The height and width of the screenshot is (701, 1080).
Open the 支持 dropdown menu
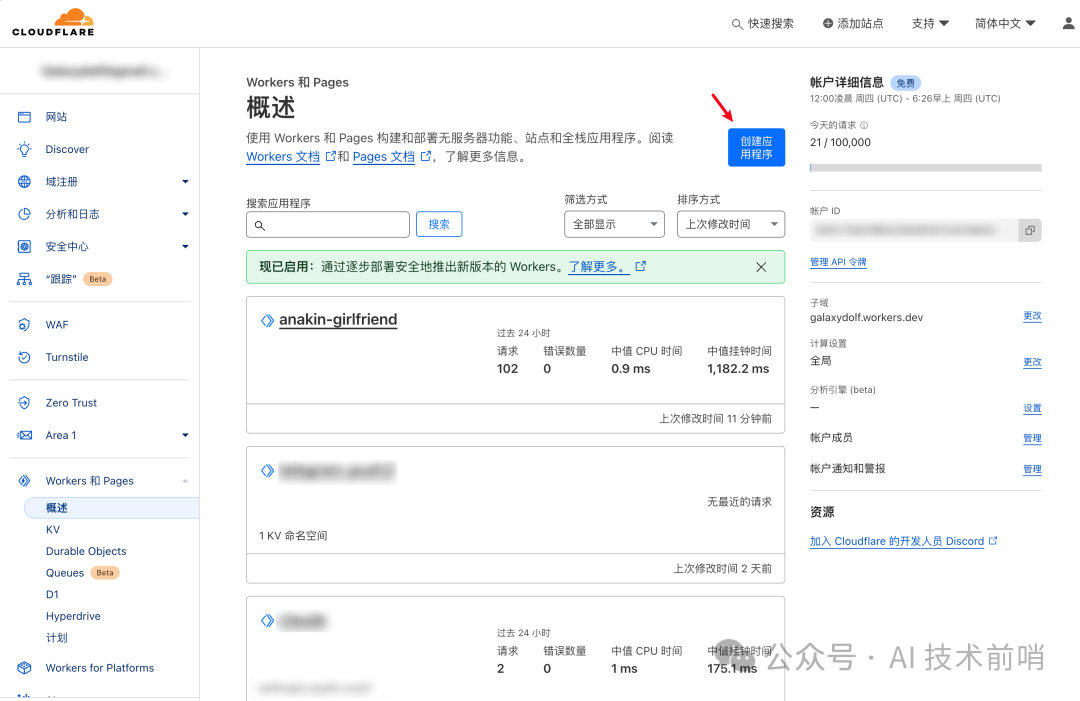tap(930, 23)
